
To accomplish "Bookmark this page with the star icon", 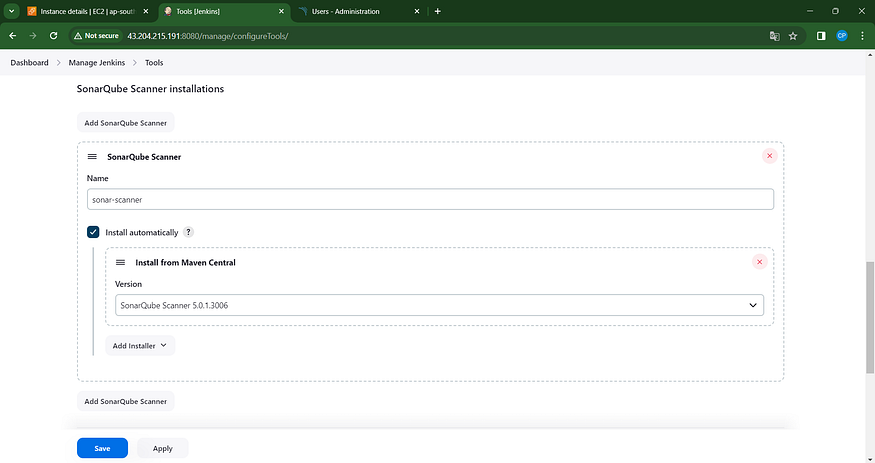I will [793, 36].
